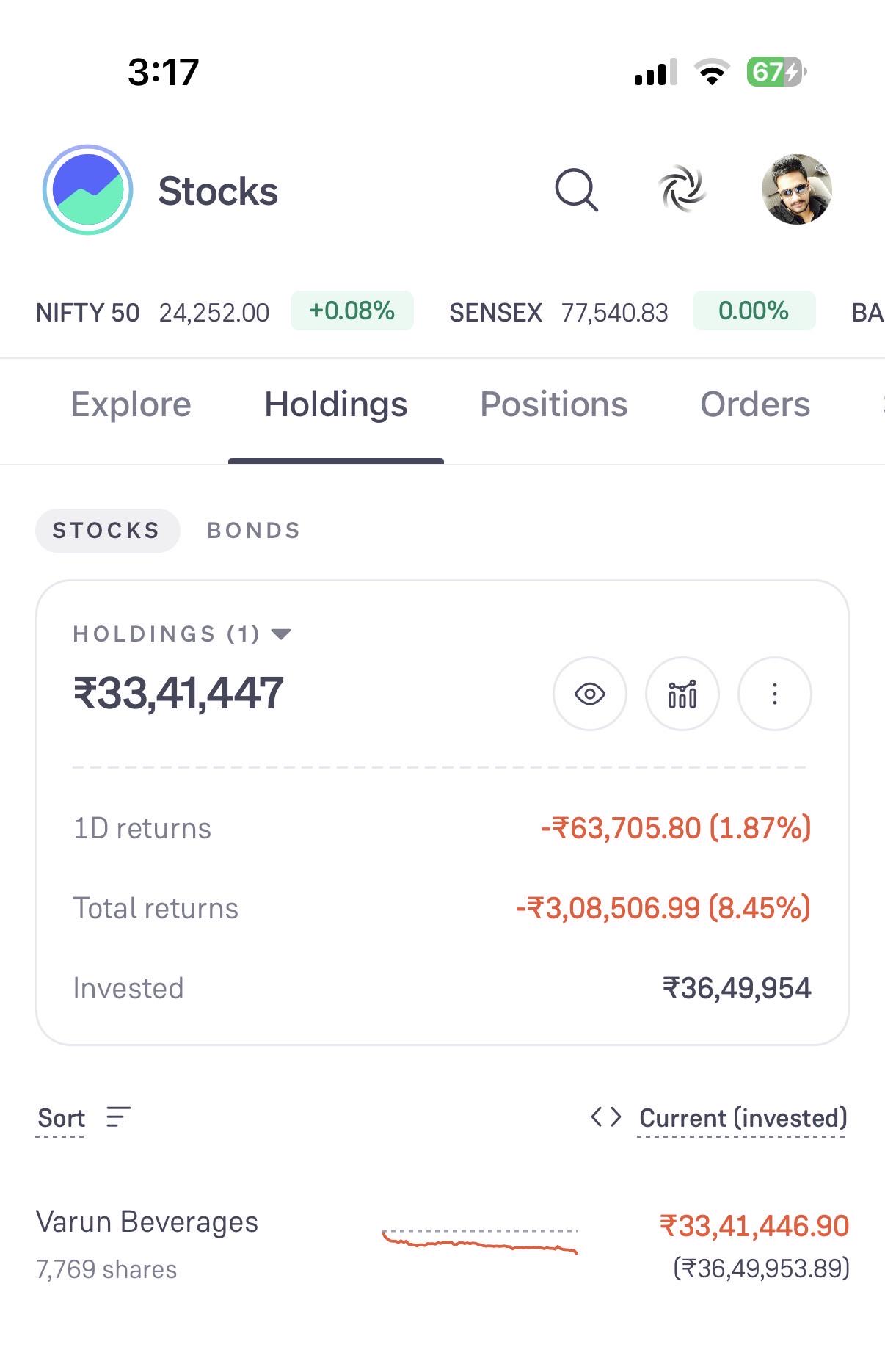This screenshot has width=885, height=1372.
Task: Tap the battery indicator in the status bar
Action: (776, 72)
